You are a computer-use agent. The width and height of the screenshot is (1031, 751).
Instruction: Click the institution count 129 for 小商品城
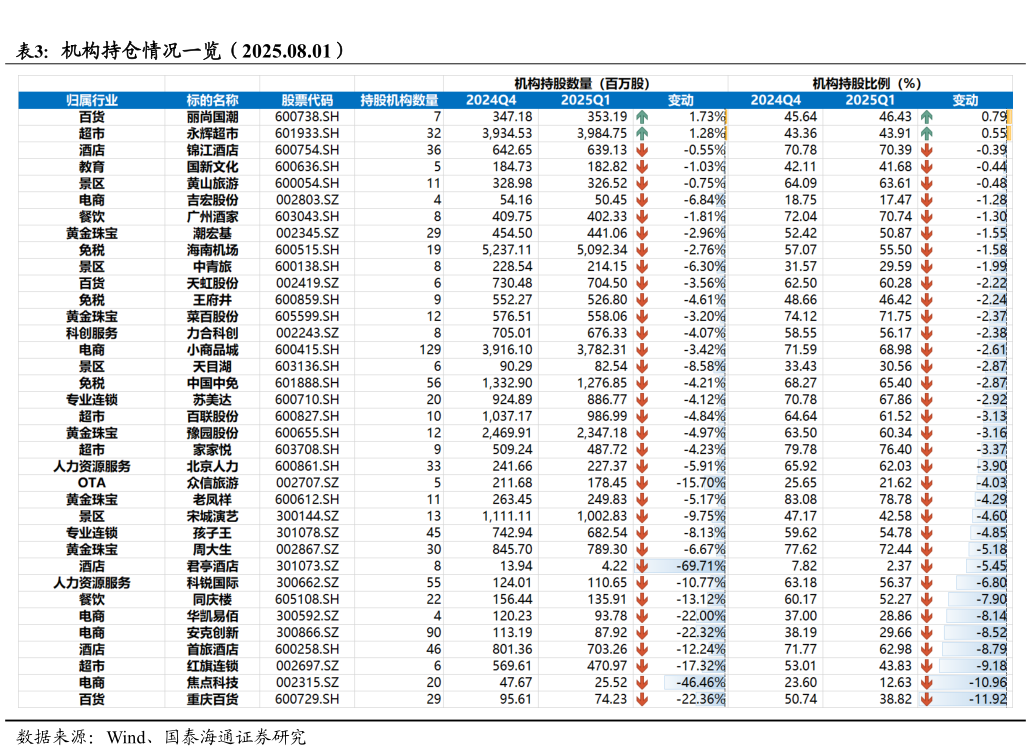pyautogui.click(x=430, y=350)
